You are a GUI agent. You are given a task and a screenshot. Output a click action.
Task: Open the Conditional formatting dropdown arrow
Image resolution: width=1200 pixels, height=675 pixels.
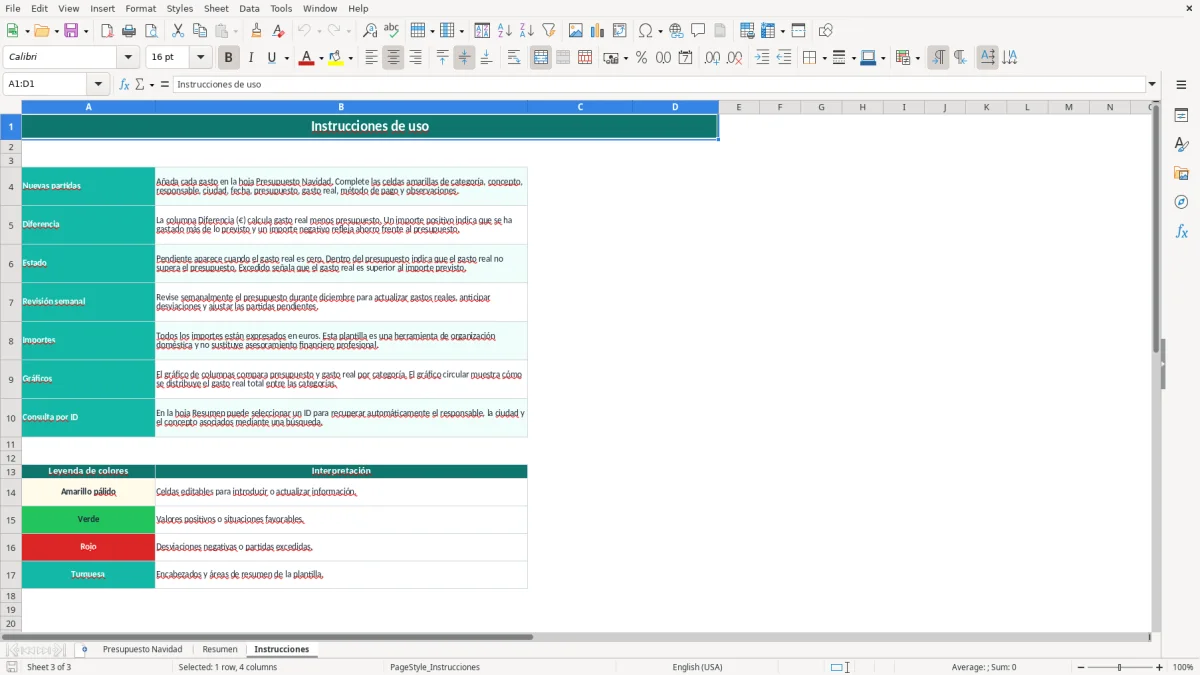(917, 58)
